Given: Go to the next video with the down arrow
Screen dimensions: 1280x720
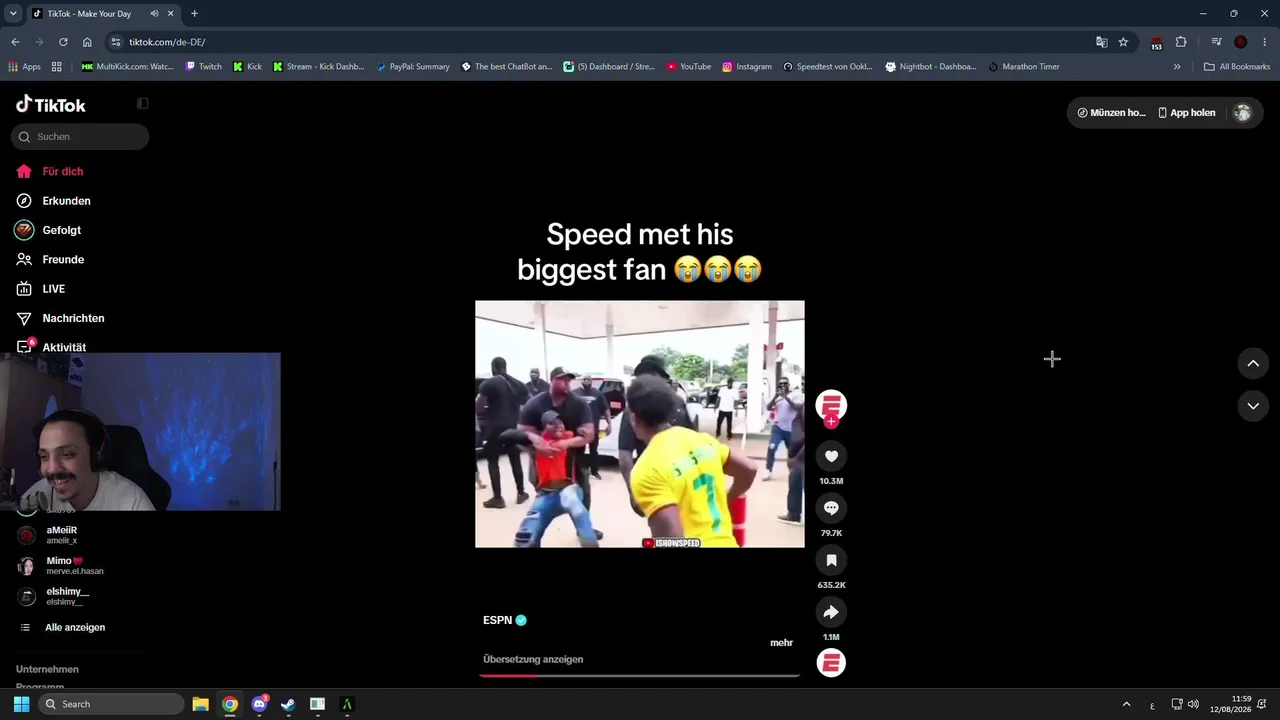Looking at the screenshot, I should (x=1253, y=406).
